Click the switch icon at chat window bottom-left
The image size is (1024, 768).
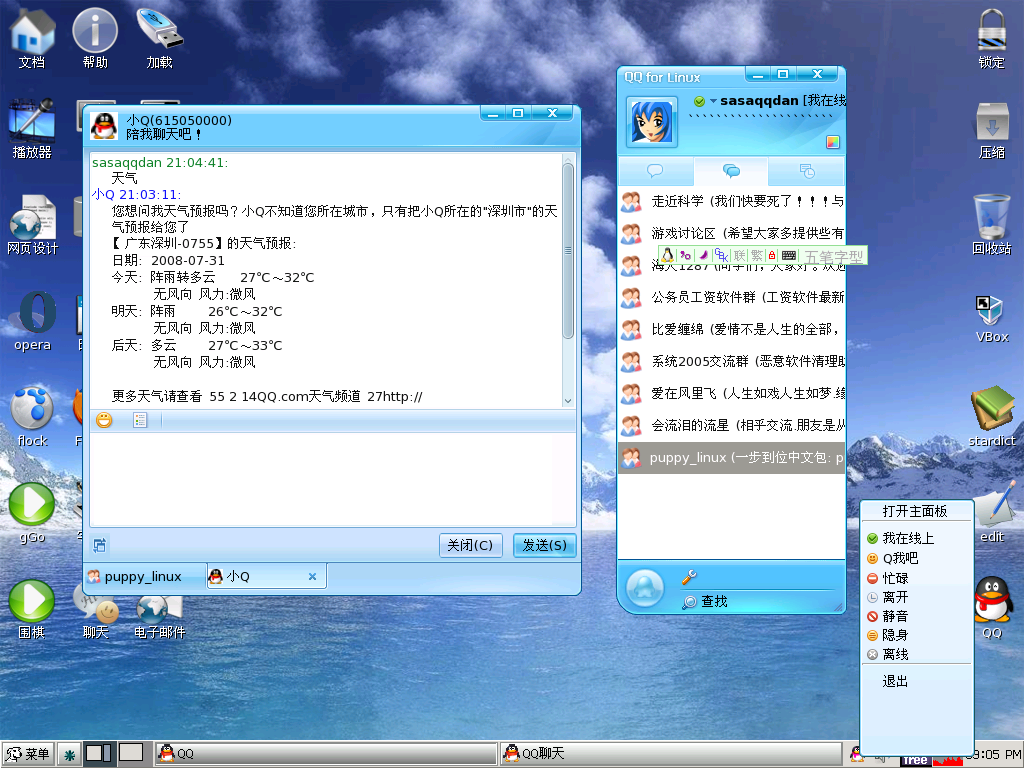(x=100, y=545)
